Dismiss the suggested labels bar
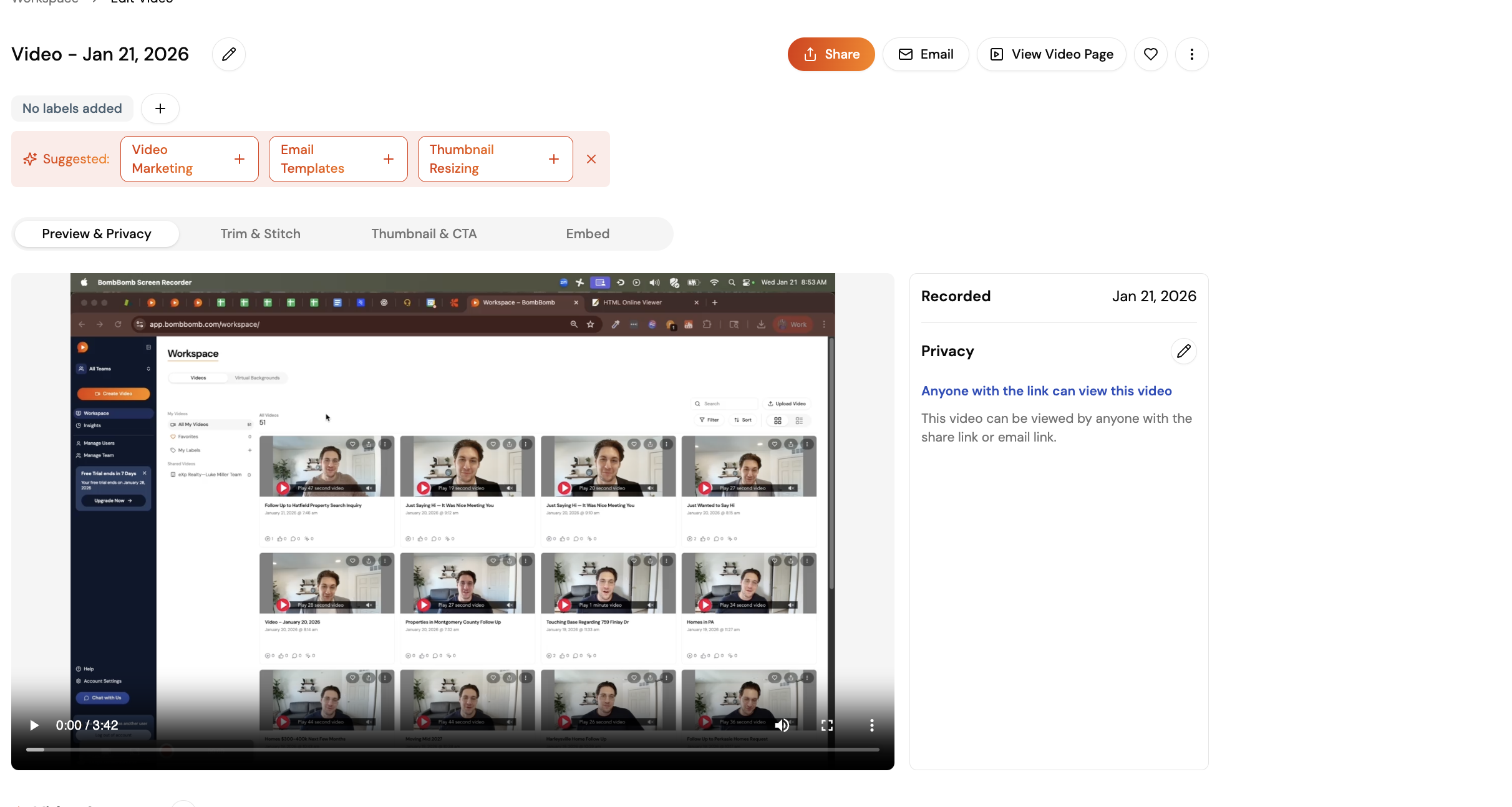This screenshot has height=807, width=1512. tap(591, 159)
